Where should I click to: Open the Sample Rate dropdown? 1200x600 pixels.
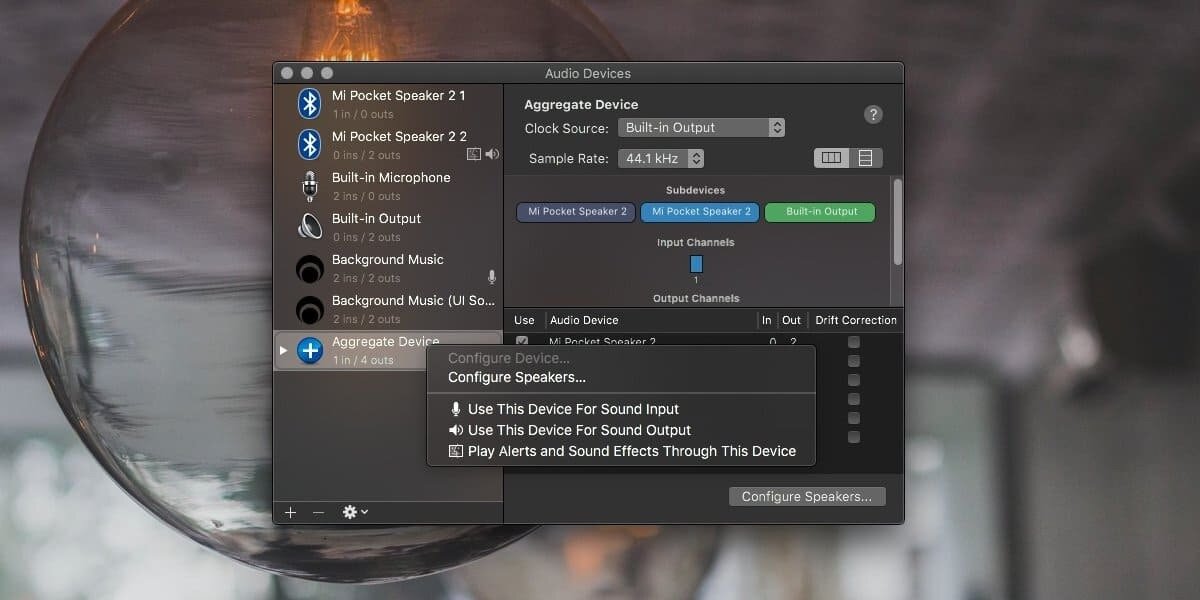[x=661, y=157]
